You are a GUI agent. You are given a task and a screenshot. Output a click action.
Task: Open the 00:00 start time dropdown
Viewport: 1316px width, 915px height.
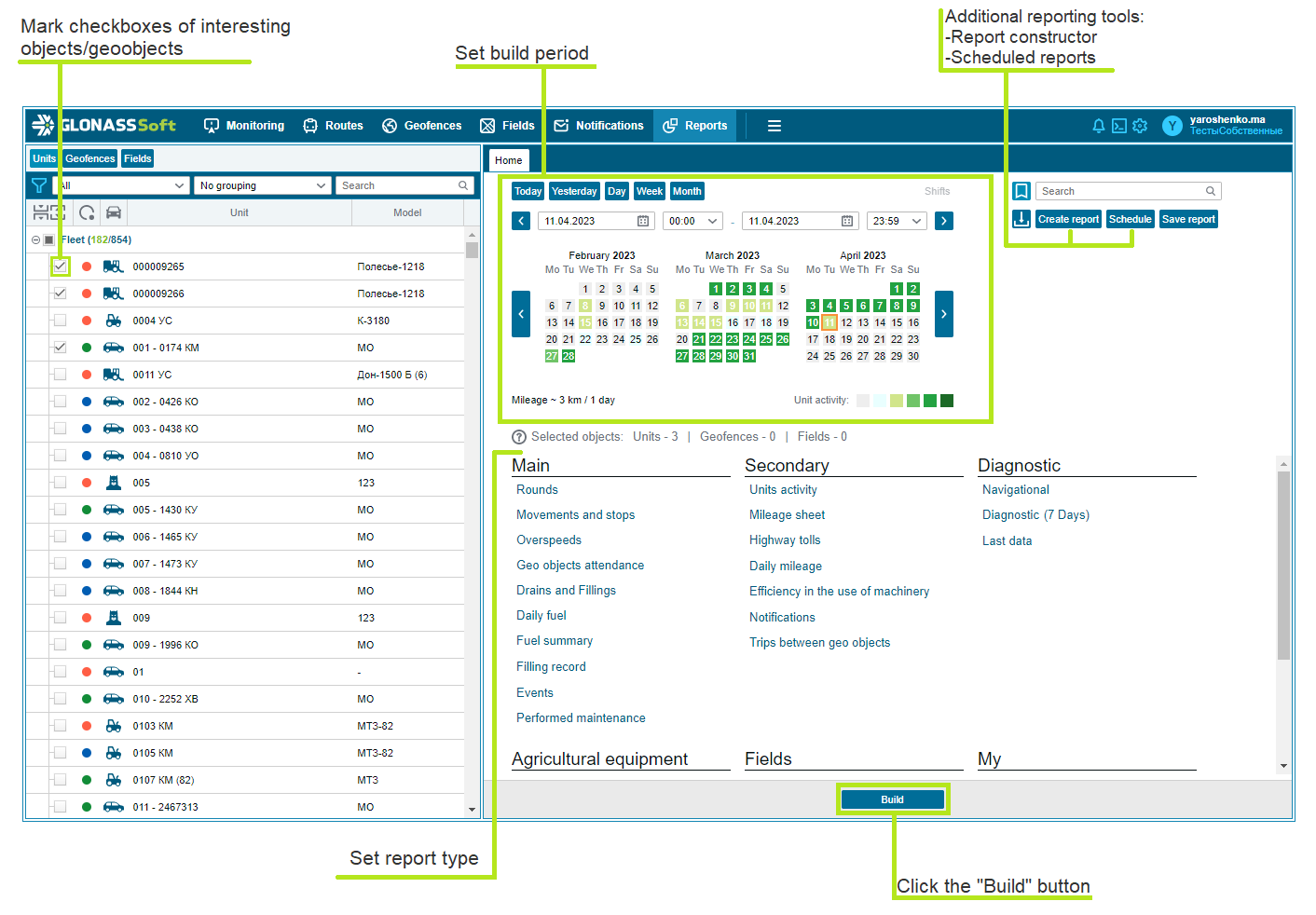coord(693,221)
